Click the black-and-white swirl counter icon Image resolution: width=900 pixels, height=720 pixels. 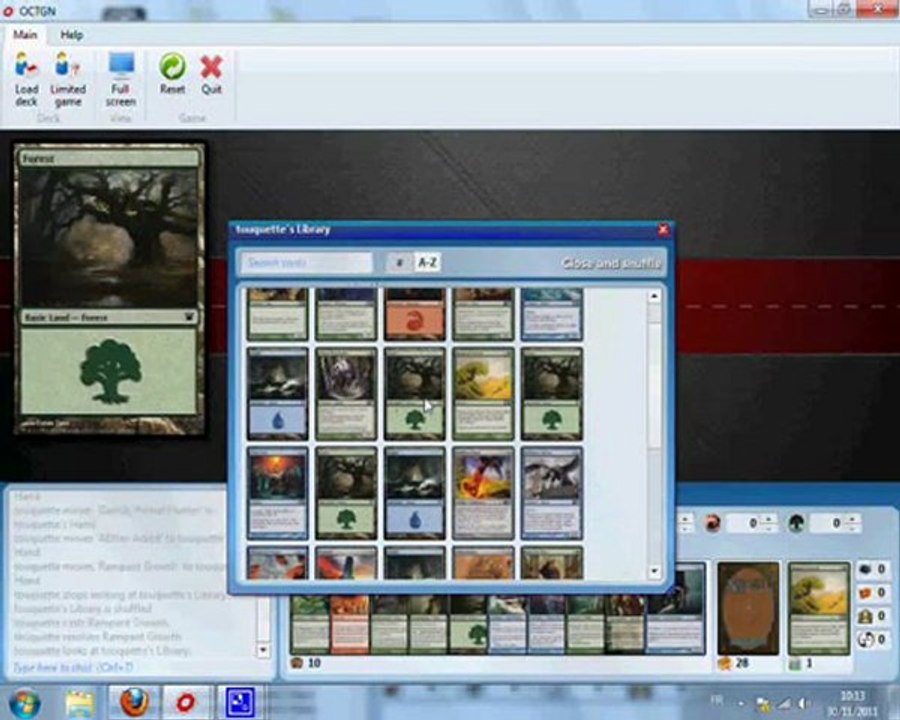(865, 639)
